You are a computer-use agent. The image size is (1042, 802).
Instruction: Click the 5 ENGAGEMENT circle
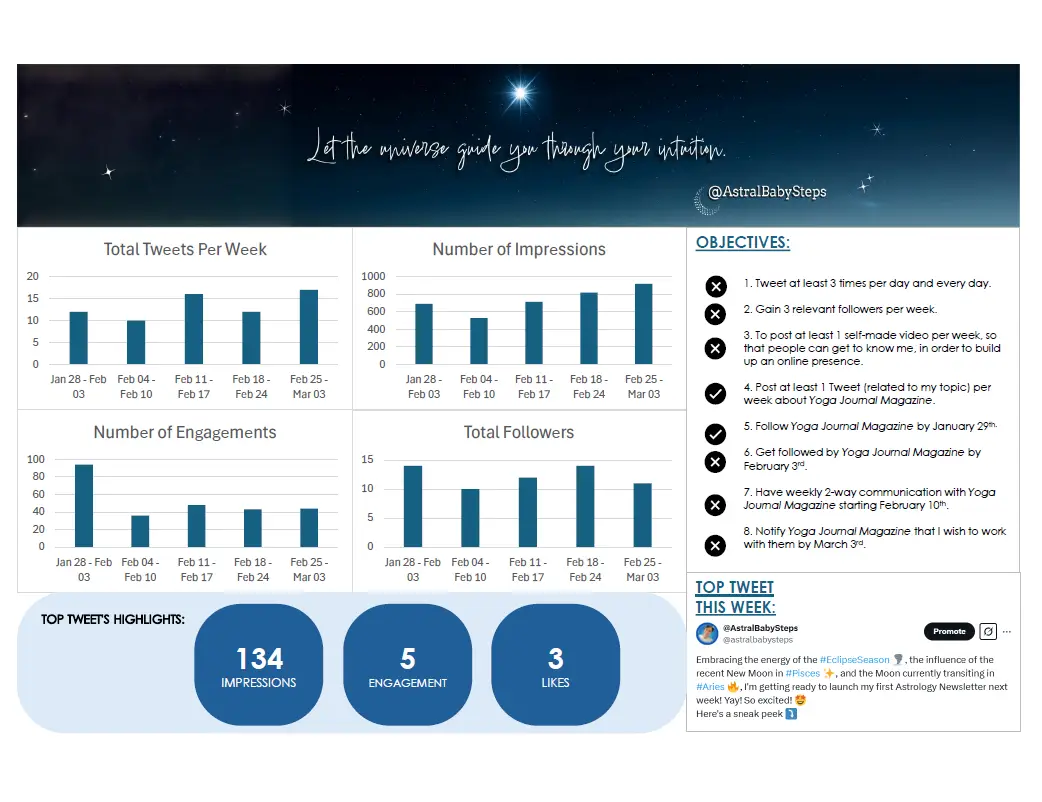coord(406,663)
